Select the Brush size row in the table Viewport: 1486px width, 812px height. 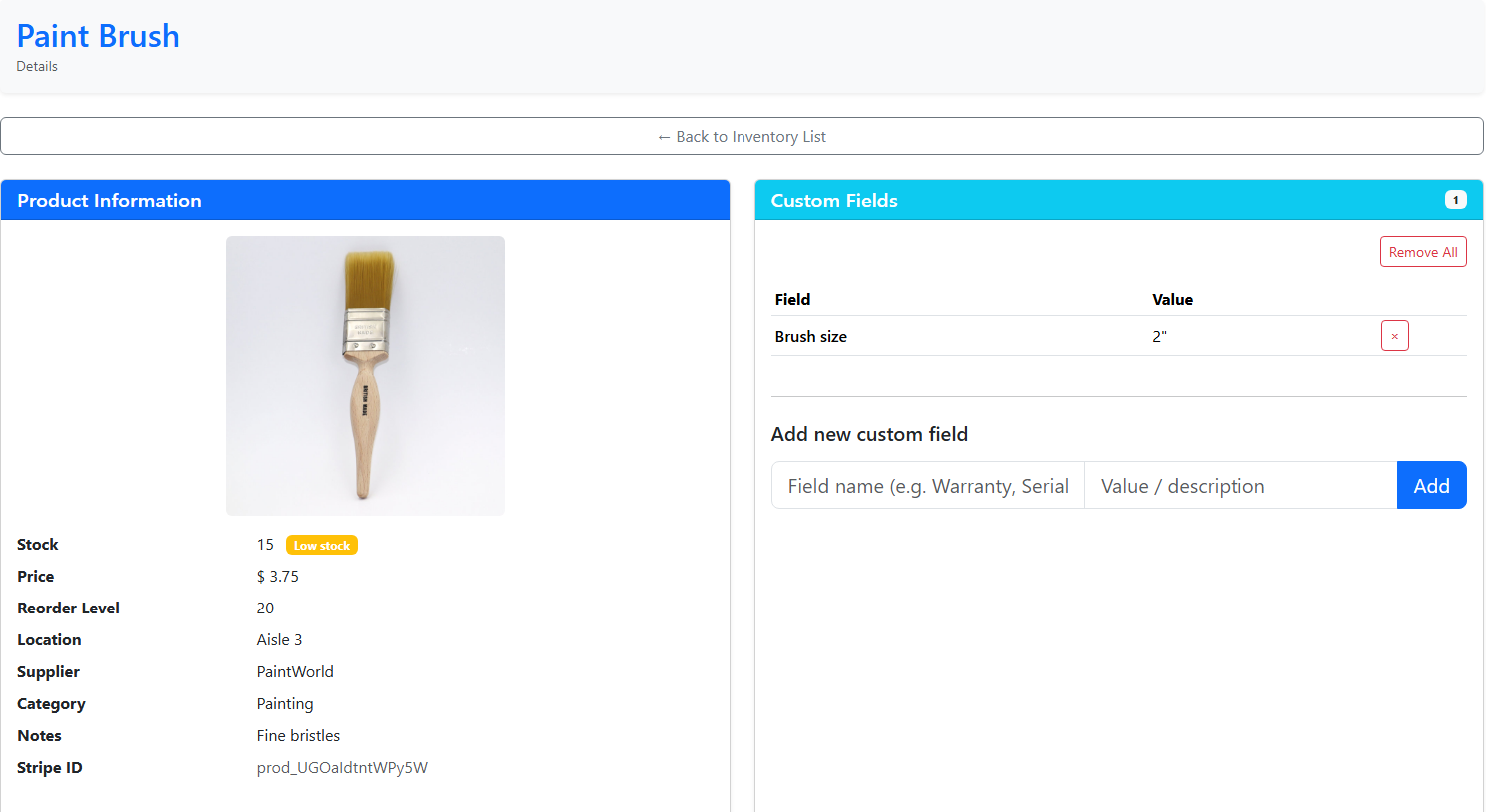click(x=998, y=336)
